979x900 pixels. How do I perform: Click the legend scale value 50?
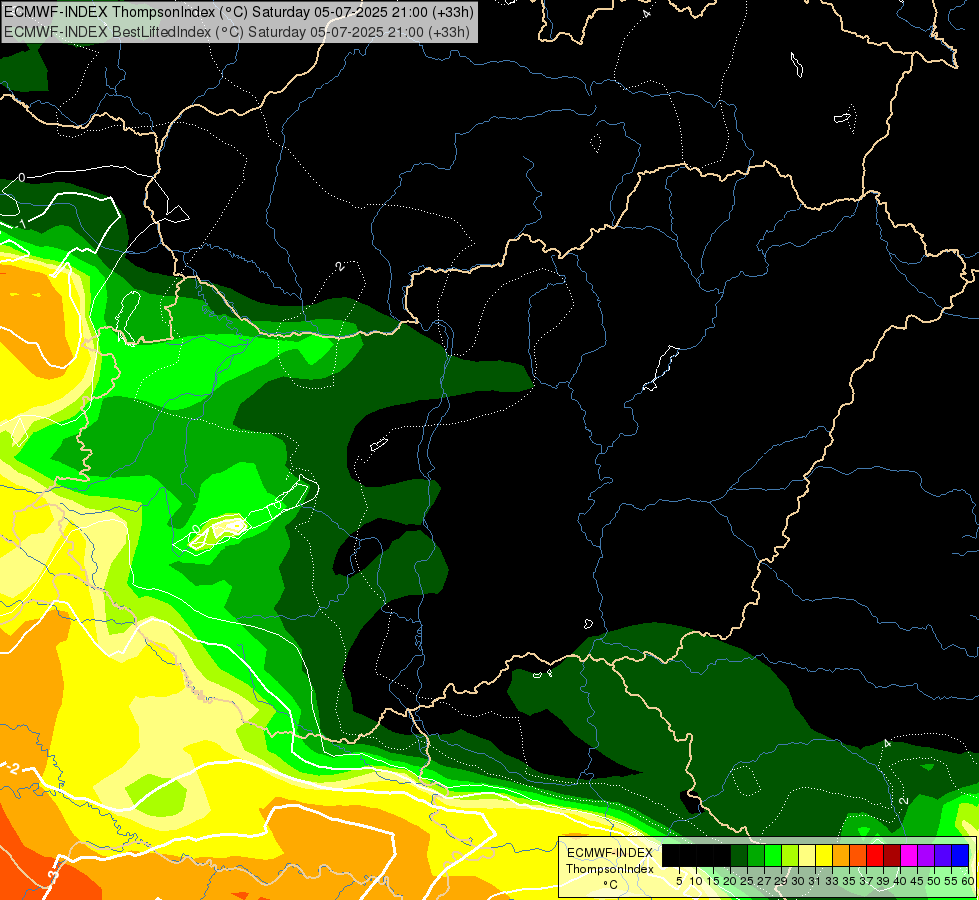[x=934, y=881]
